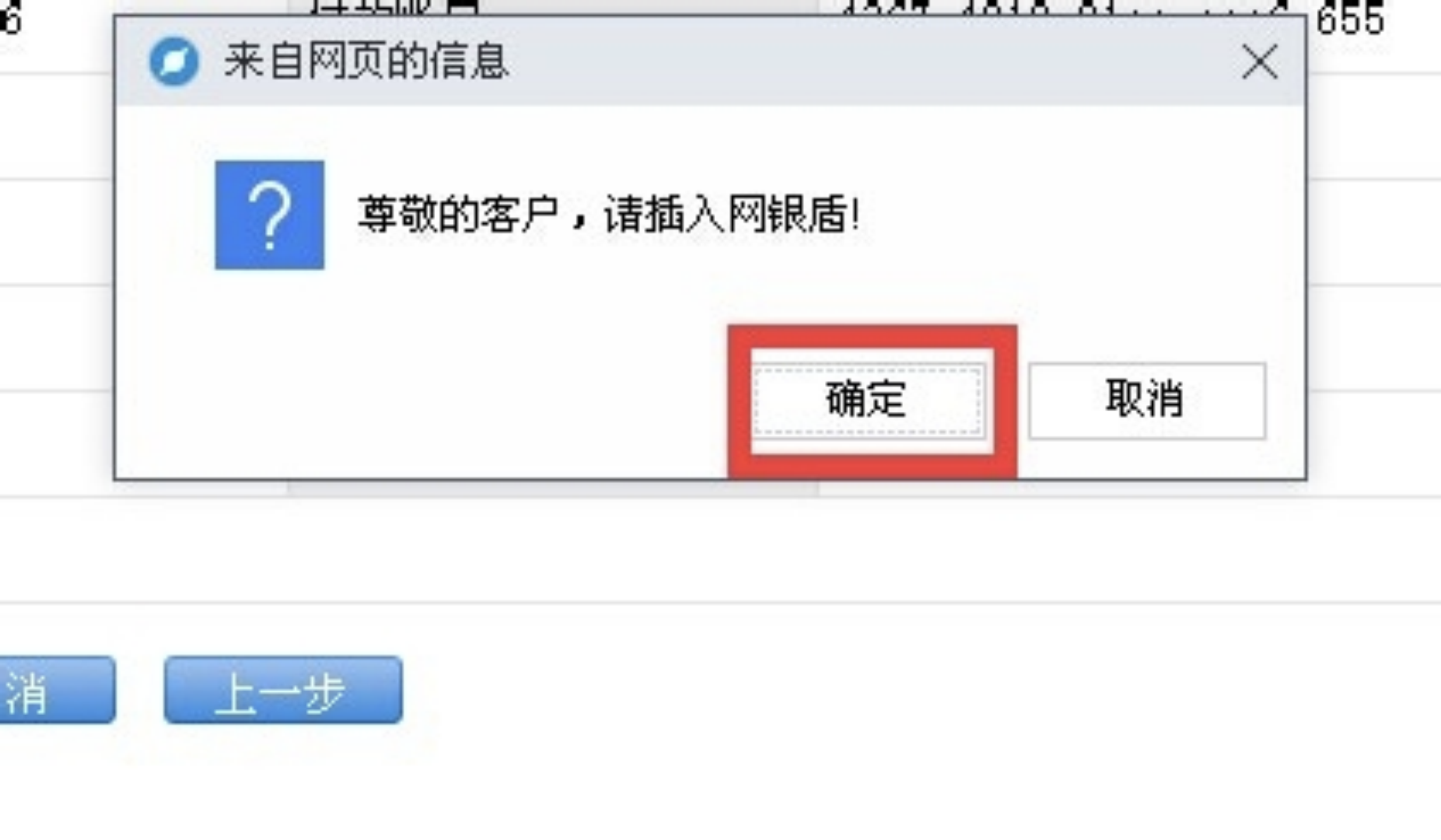Image resolution: width=1441 pixels, height=840 pixels.
Task: Click the message text 尊敬的客户，请插入网银盾!
Action: tap(608, 215)
